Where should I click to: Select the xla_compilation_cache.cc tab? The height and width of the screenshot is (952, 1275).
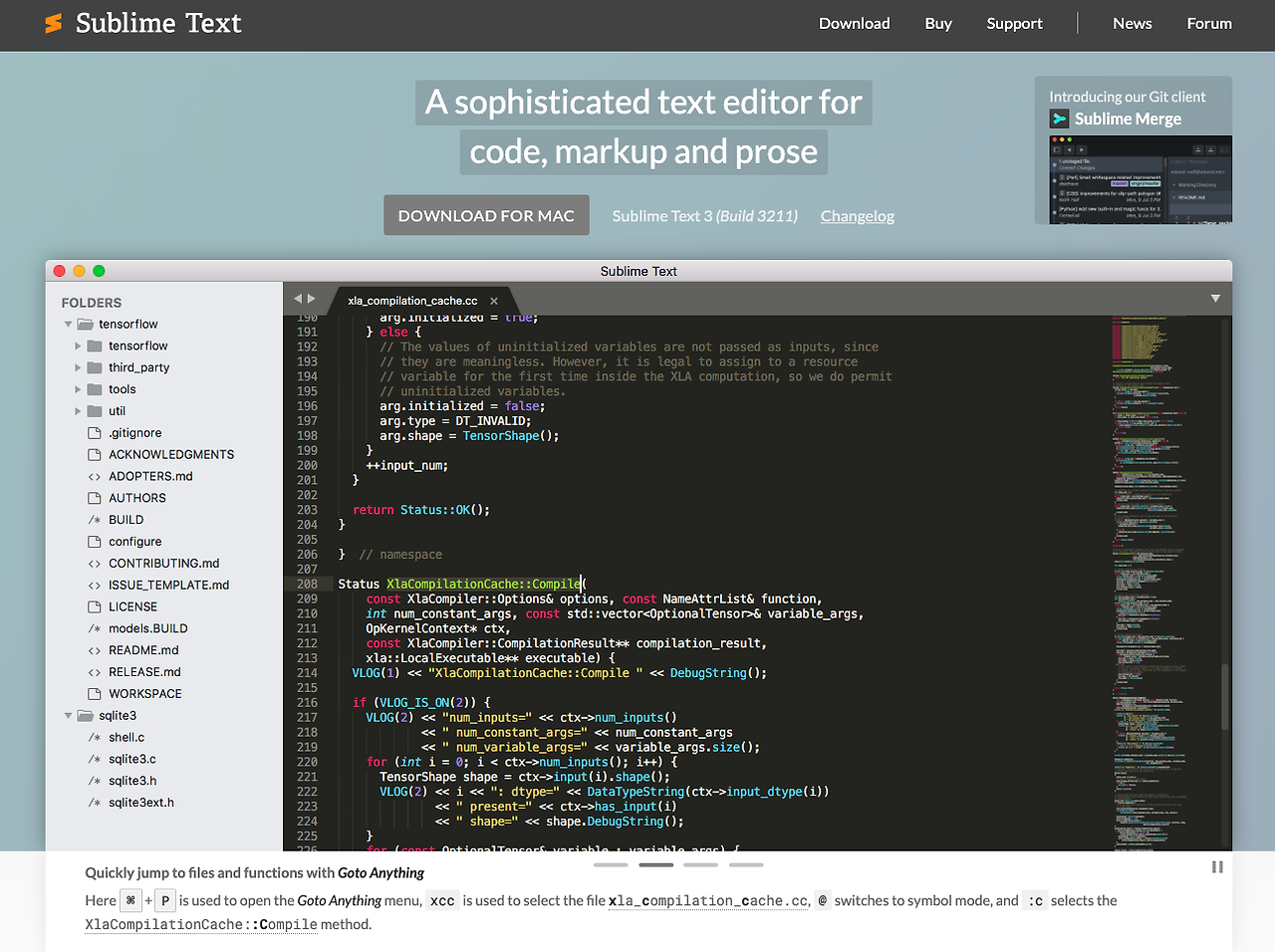pos(413,300)
